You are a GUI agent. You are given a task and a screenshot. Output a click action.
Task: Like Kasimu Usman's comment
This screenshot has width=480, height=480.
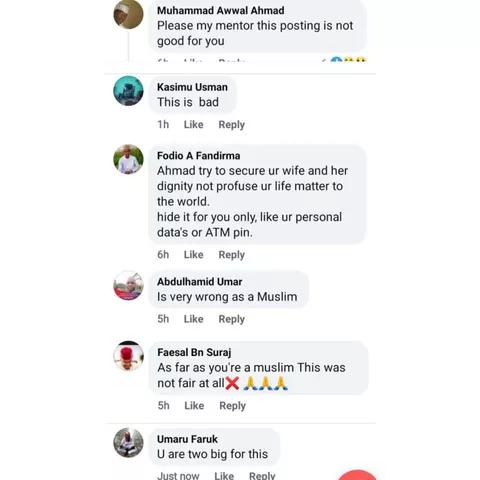[194, 124]
